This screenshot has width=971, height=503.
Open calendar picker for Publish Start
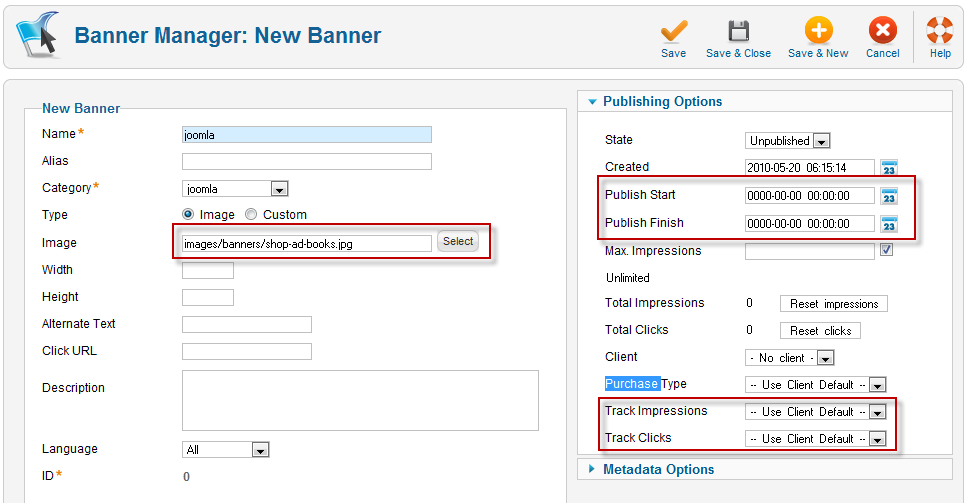888,196
